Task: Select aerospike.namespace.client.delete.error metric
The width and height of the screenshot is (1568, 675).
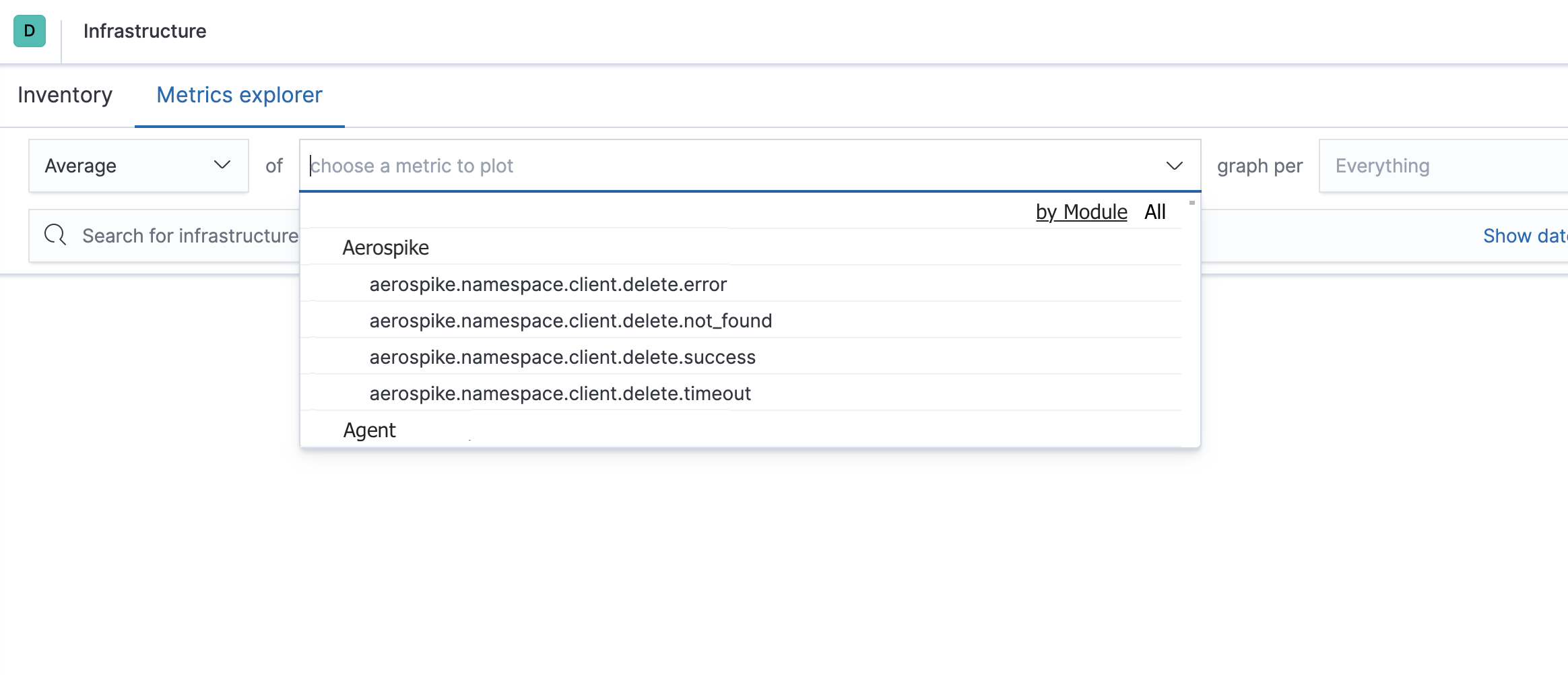Action: coord(548,284)
